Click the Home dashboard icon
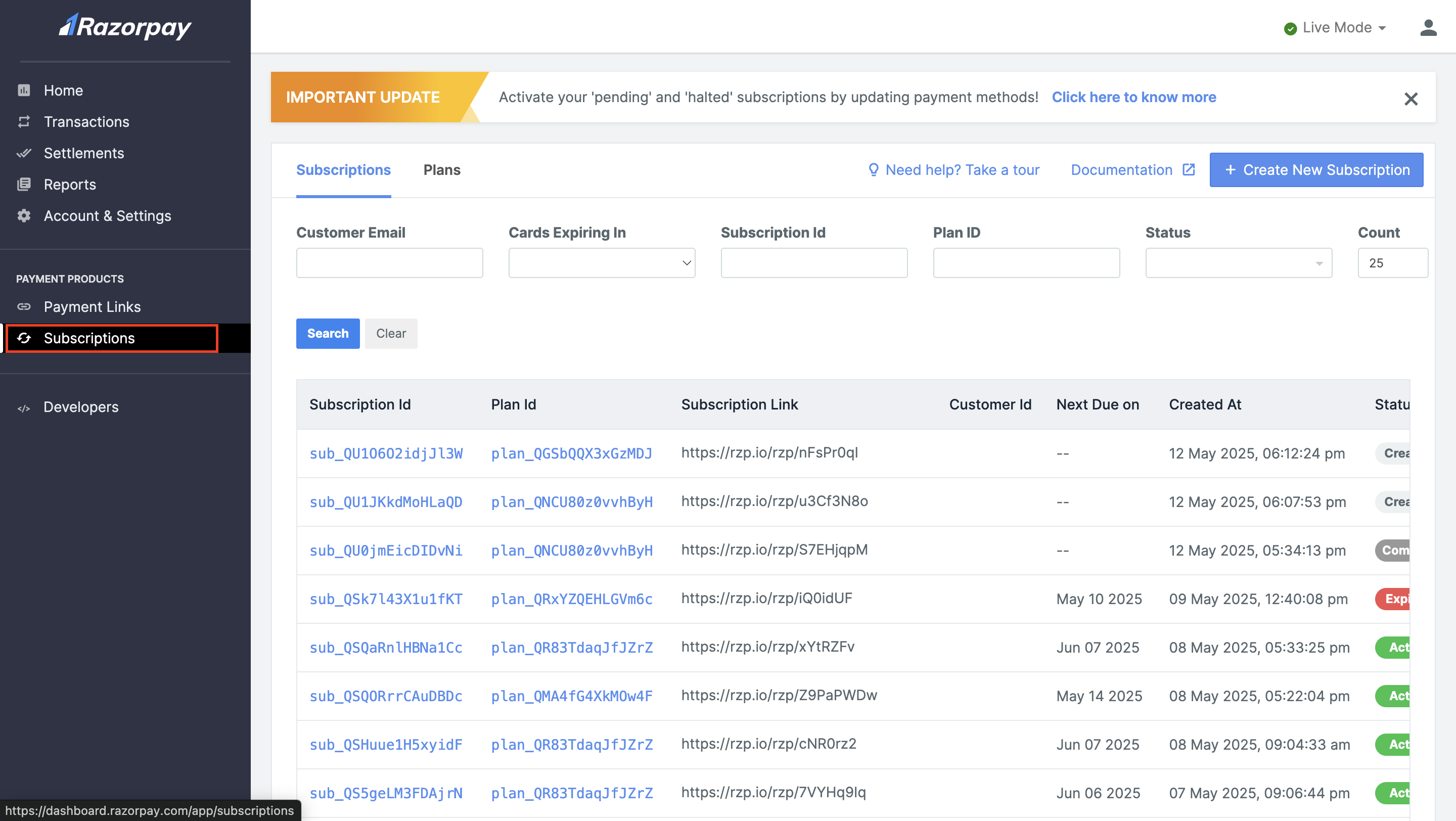The width and height of the screenshot is (1456, 821). coord(24,90)
